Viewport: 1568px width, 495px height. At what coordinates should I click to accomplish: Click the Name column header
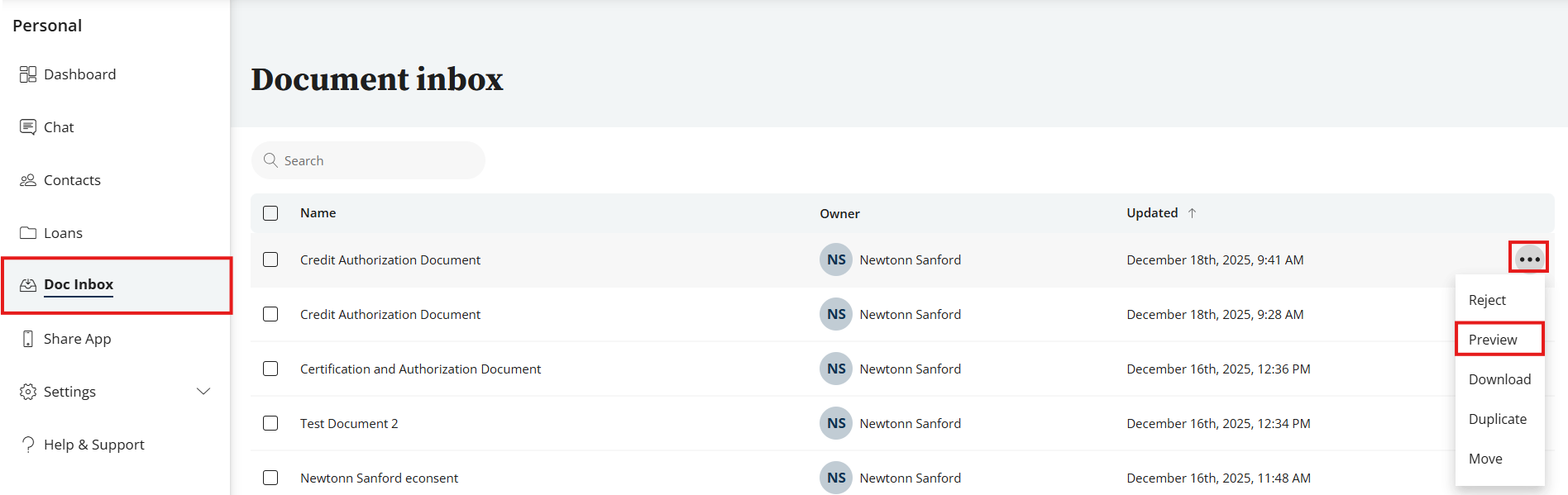click(x=318, y=213)
